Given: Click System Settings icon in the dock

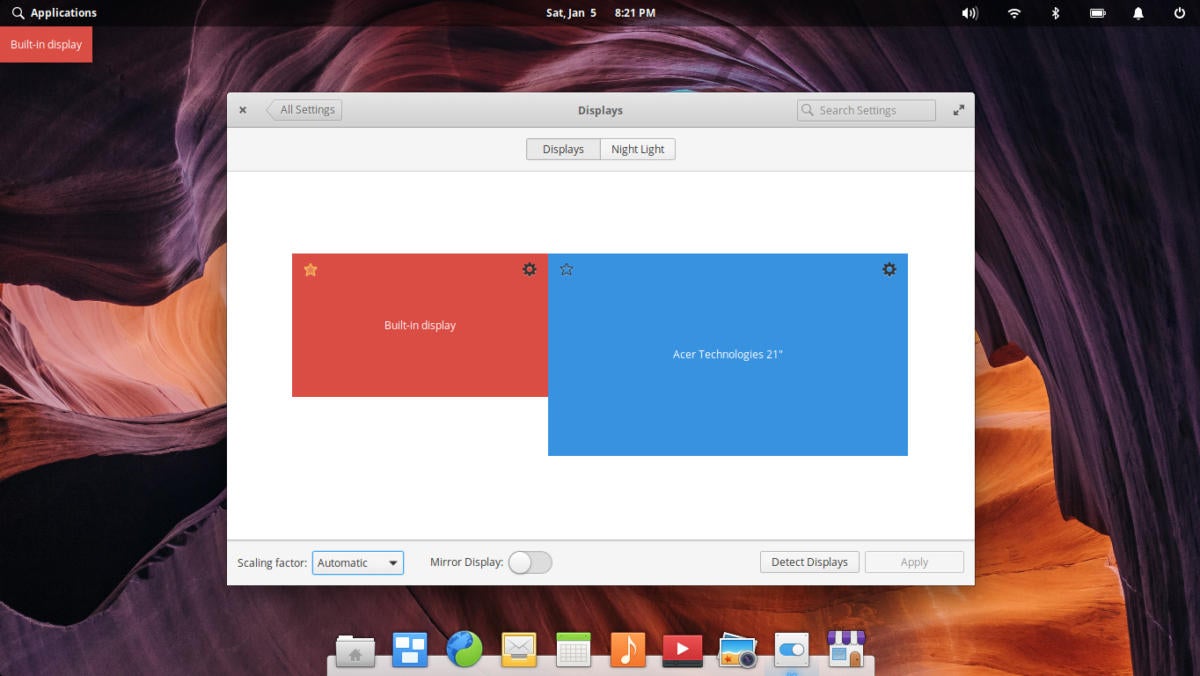Looking at the screenshot, I should 791,650.
